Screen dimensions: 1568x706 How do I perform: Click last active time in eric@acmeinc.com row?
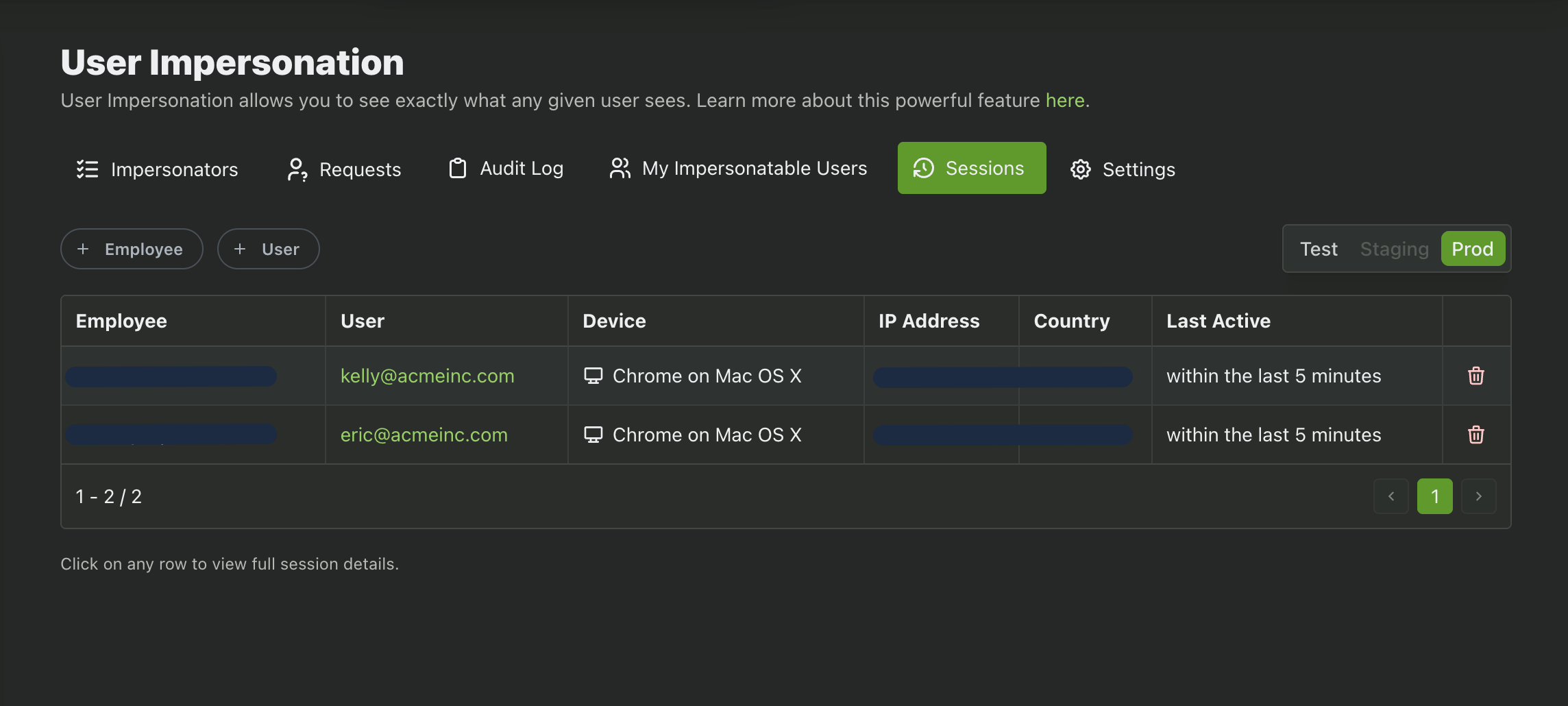(x=1274, y=435)
